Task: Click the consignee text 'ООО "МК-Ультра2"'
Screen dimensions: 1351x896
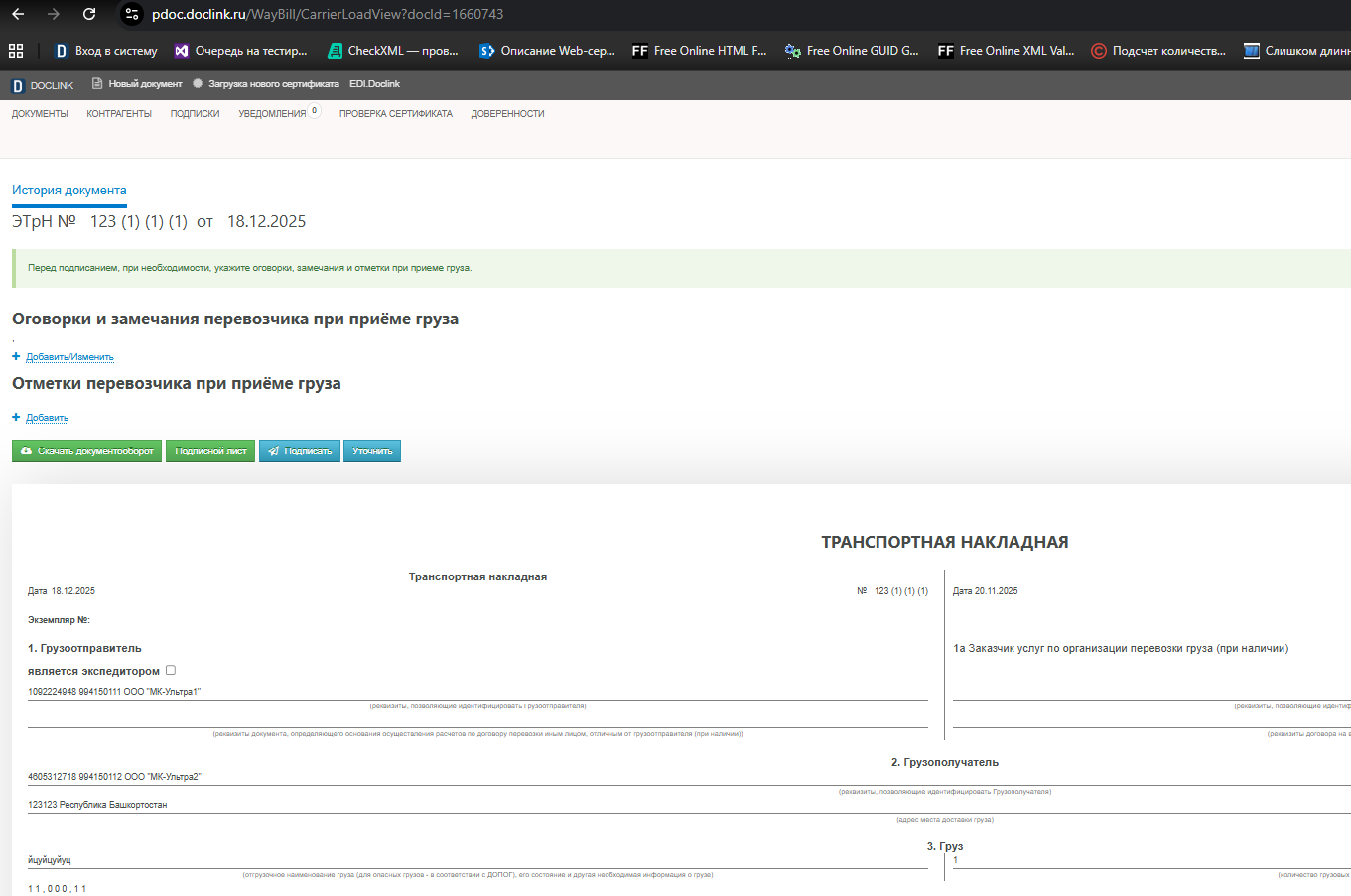Action: coord(162,777)
